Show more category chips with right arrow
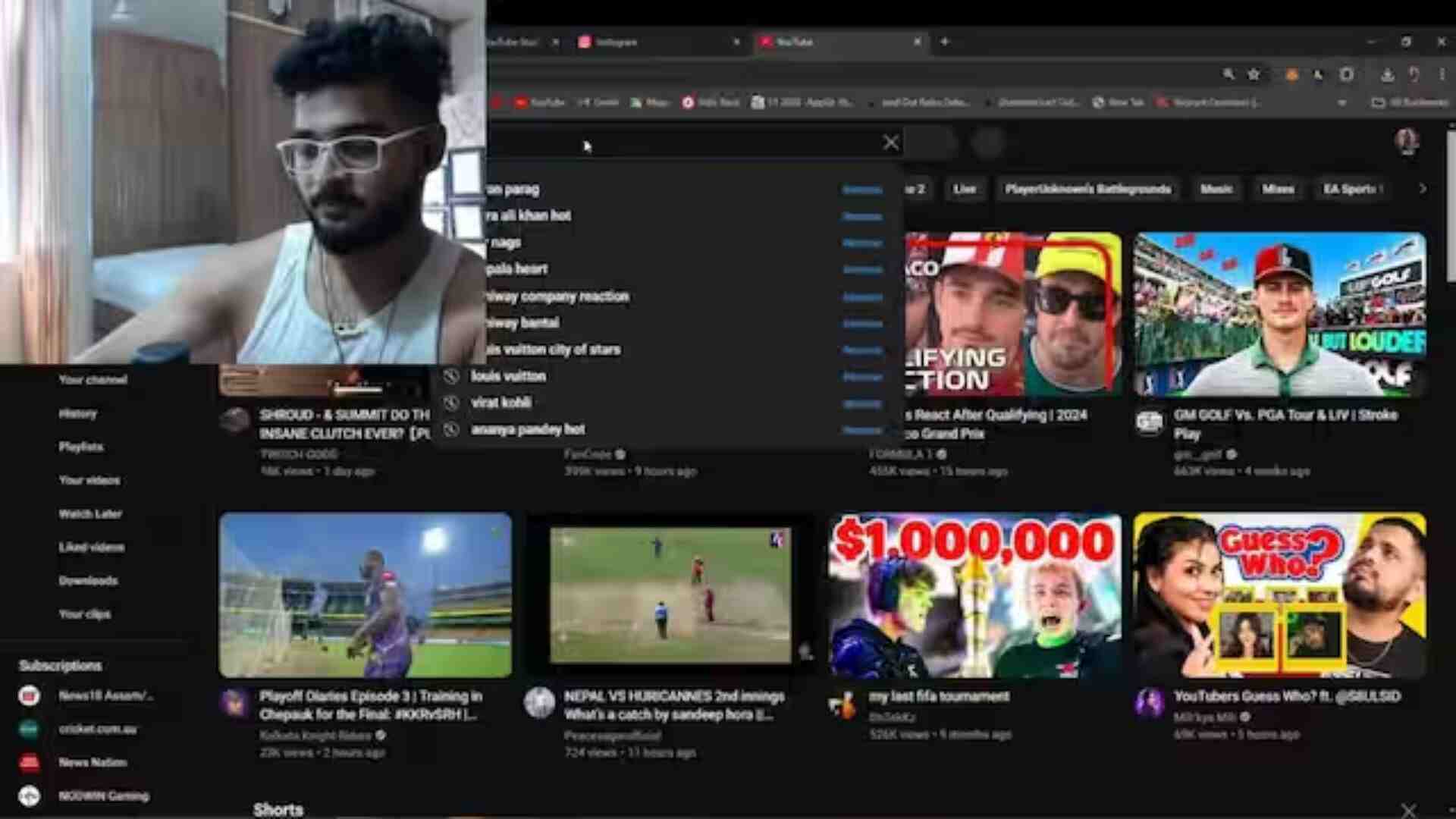The width and height of the screenshot is (1456, 819). click(1423, 189)
